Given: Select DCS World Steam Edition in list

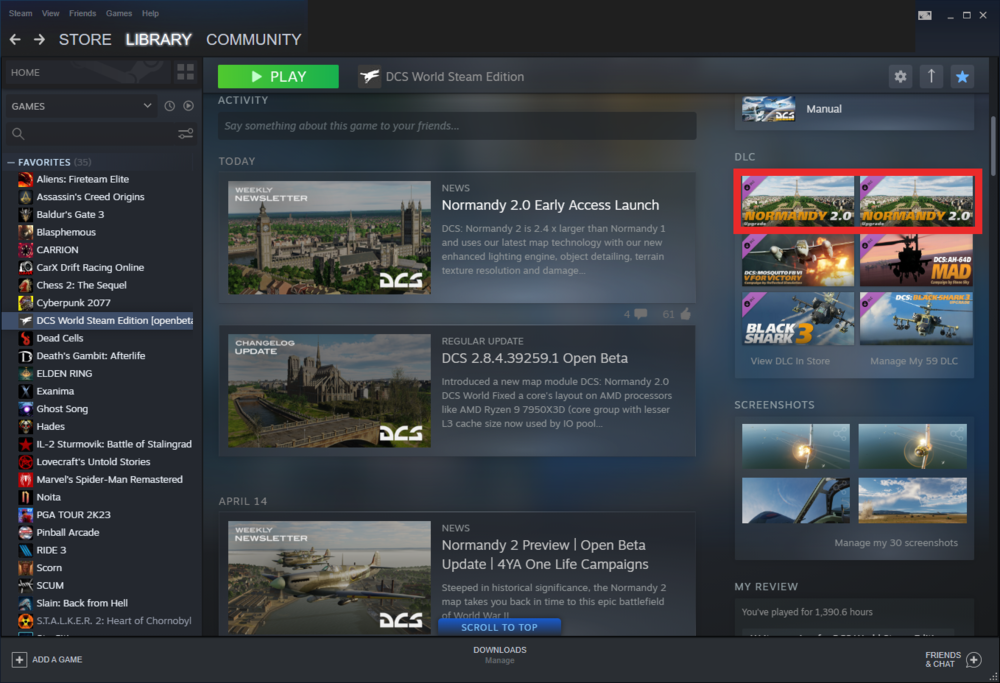Looking at the screenshot, I should coord(98,320).
